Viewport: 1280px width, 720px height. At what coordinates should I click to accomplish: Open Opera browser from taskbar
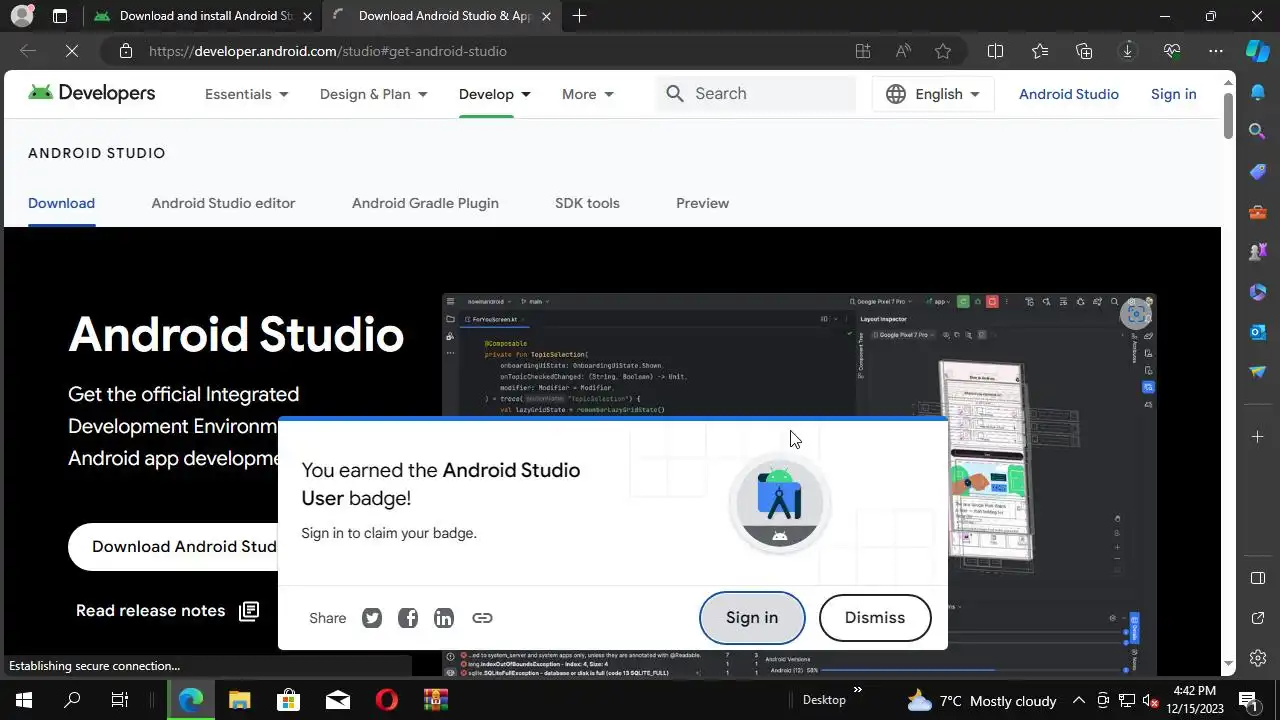(x=387, y=700)
